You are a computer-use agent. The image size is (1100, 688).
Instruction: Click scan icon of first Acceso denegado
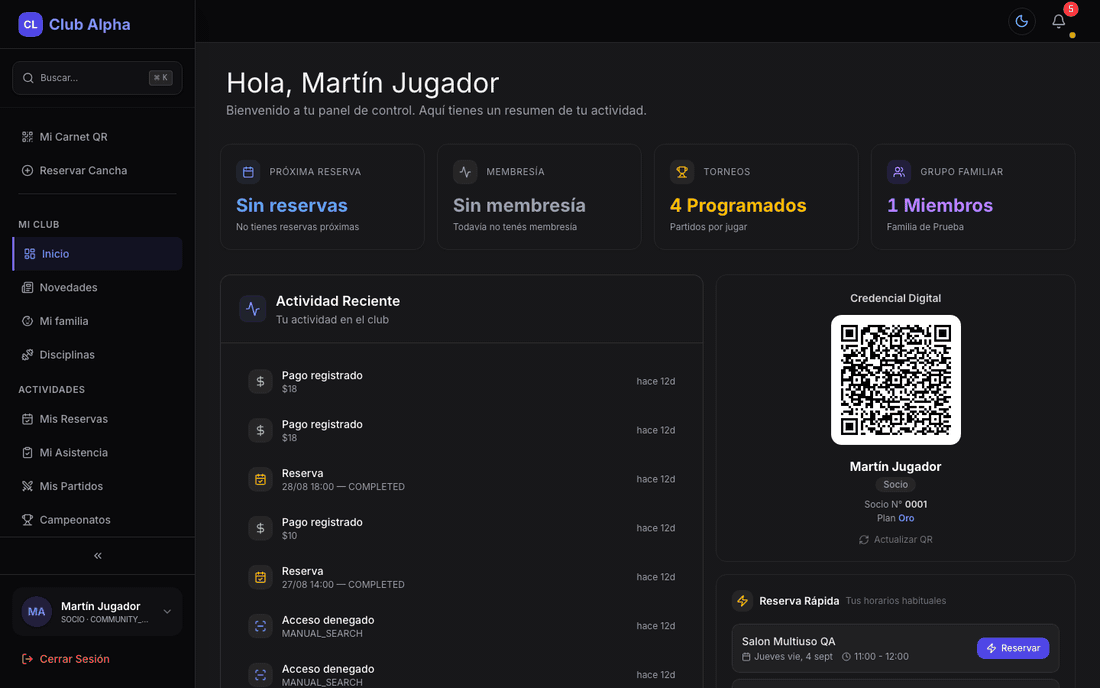[x=260, y=626]
